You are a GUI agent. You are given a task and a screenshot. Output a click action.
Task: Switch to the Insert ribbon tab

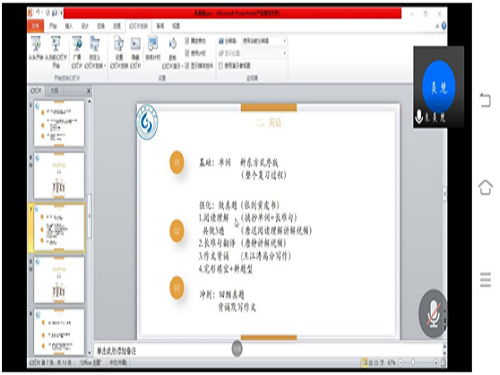click(x=69, y=26)
